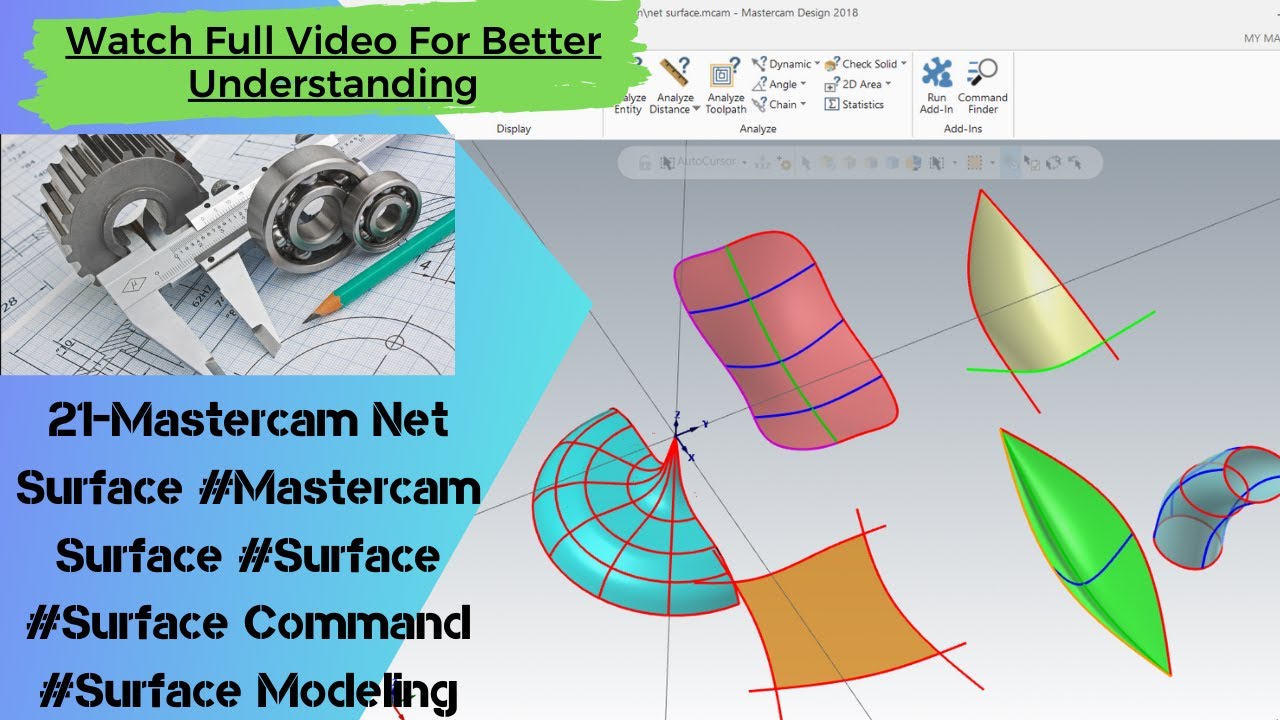This screenshot has height=720, width=1280.
Task: Click the last arrow icon on selection bar
Action: (x=1074, y=162)
